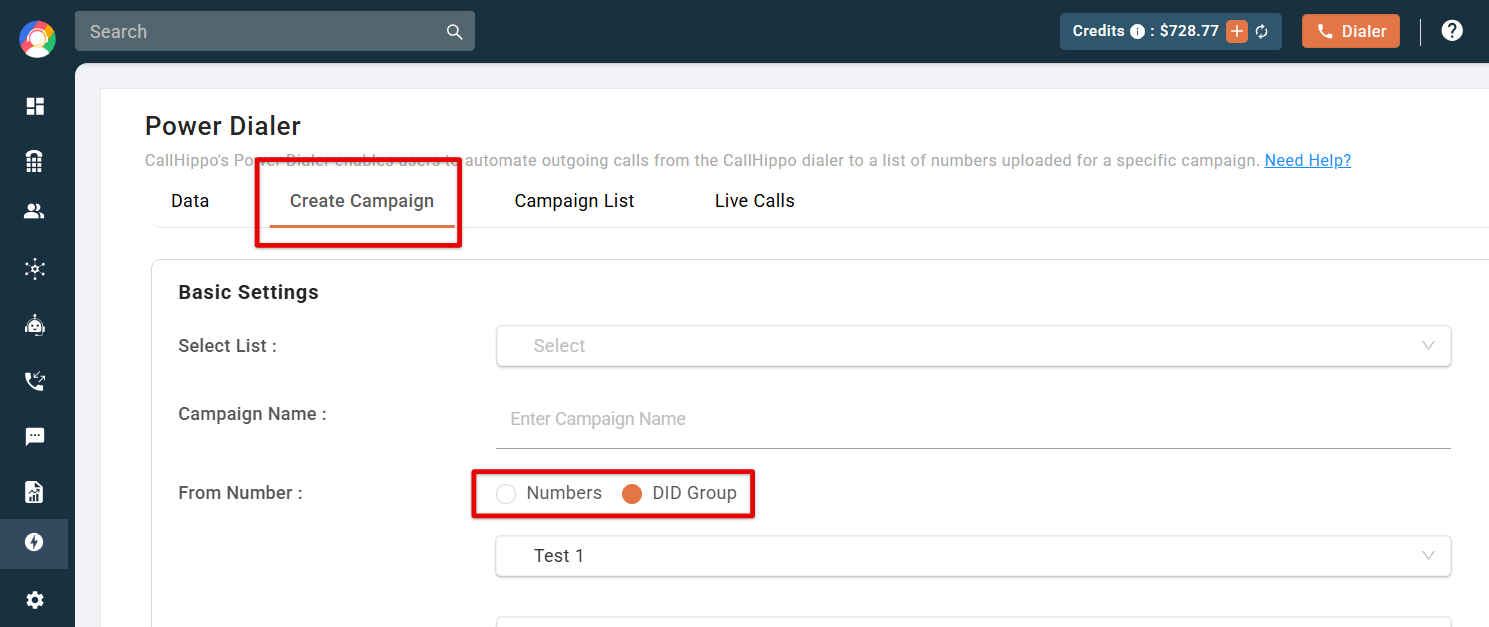Add credits with the plus icon
Image resolution: width=1489 pixels, height=627 pixels.
[1237, 31]
